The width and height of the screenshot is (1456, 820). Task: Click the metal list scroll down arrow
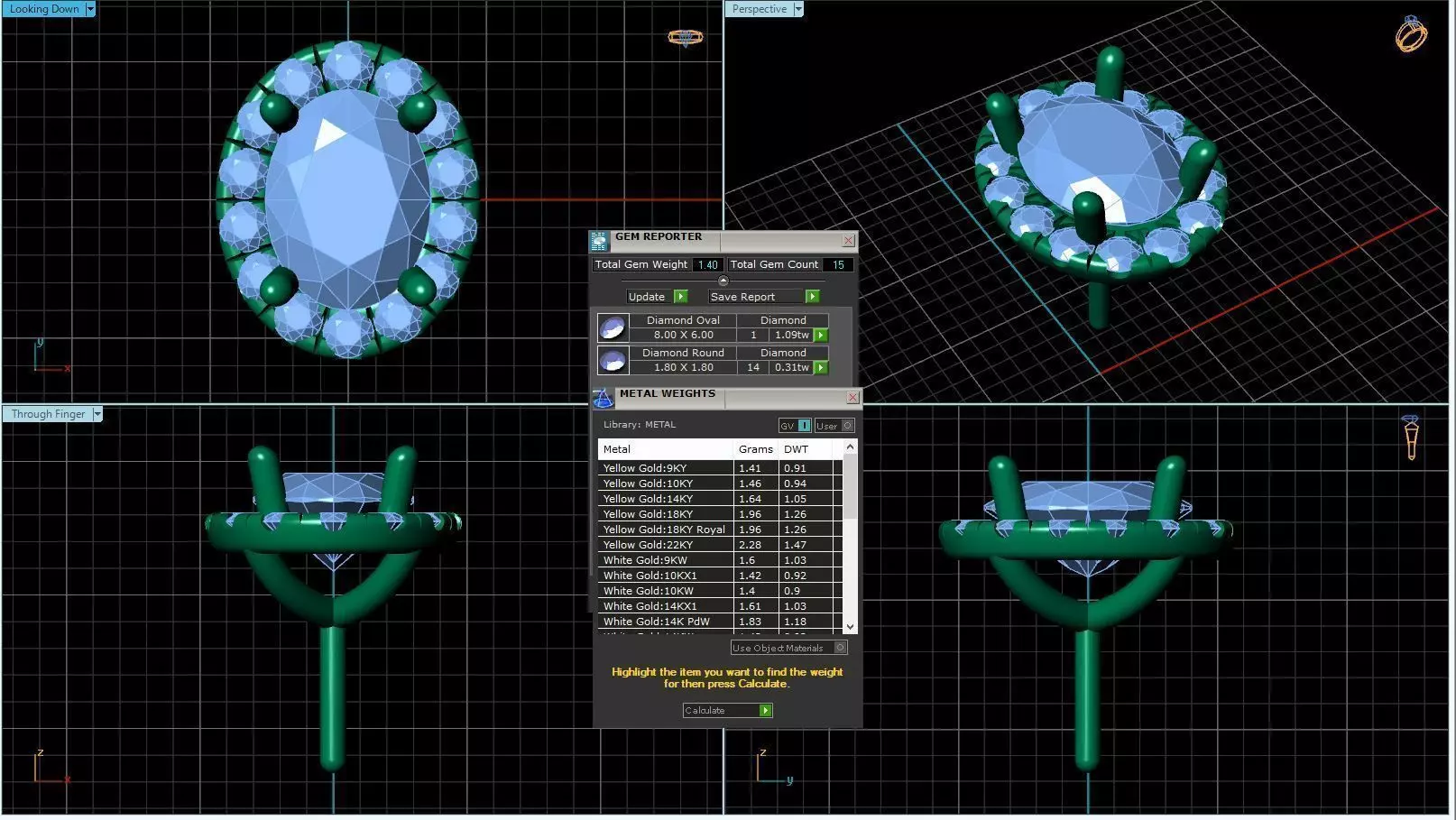pos(850,626)
